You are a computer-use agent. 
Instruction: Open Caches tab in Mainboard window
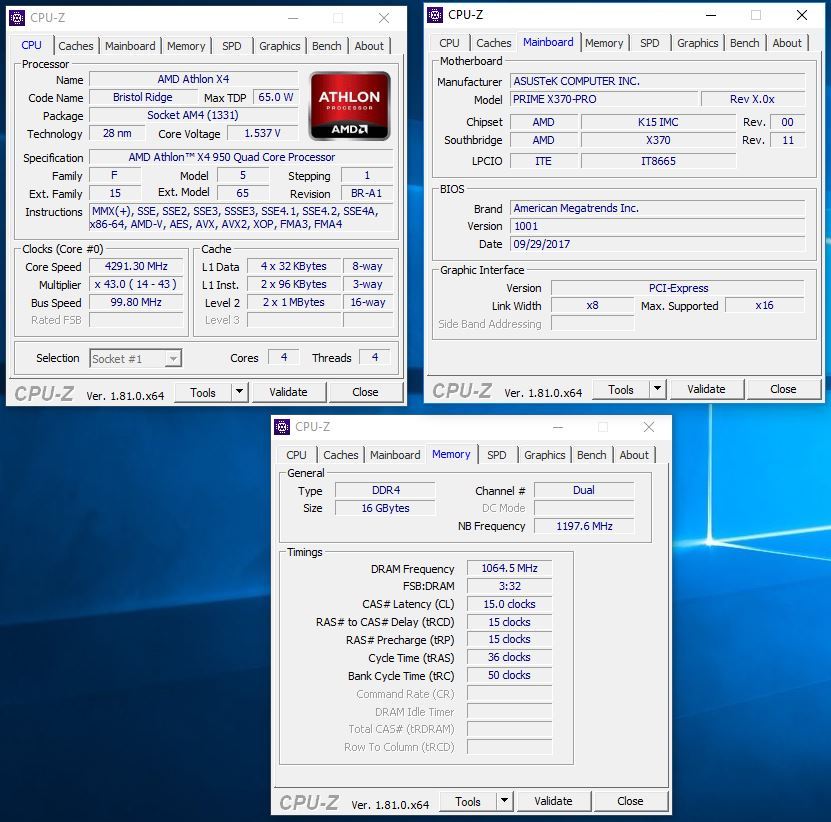click(493, 43)
